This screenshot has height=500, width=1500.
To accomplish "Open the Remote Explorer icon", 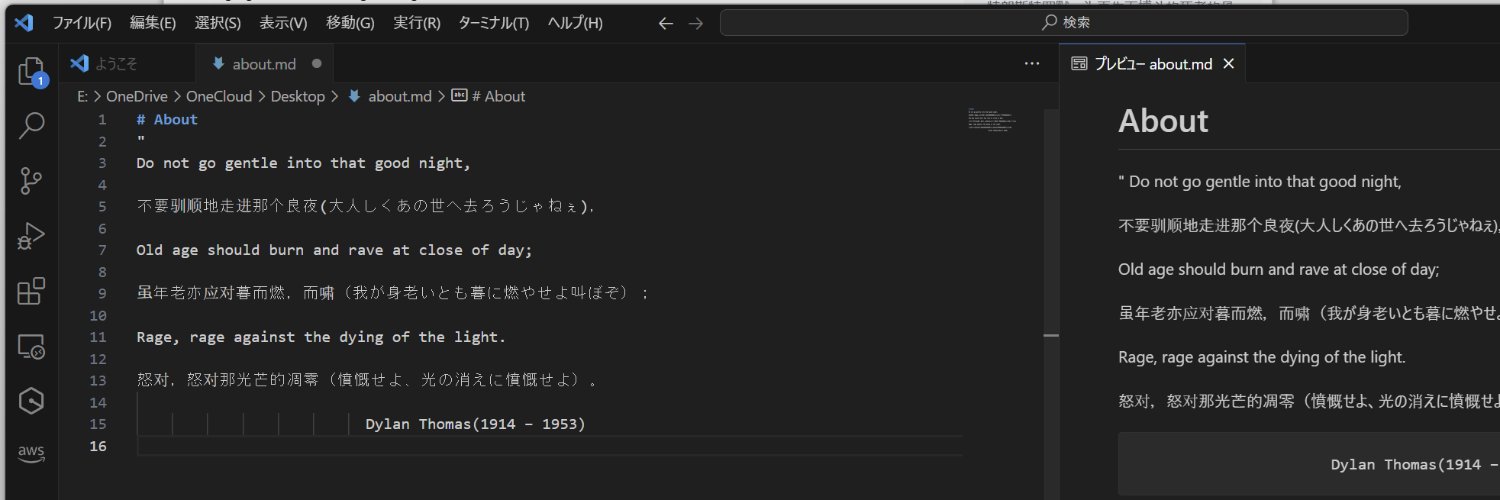I will pos(32,346).
